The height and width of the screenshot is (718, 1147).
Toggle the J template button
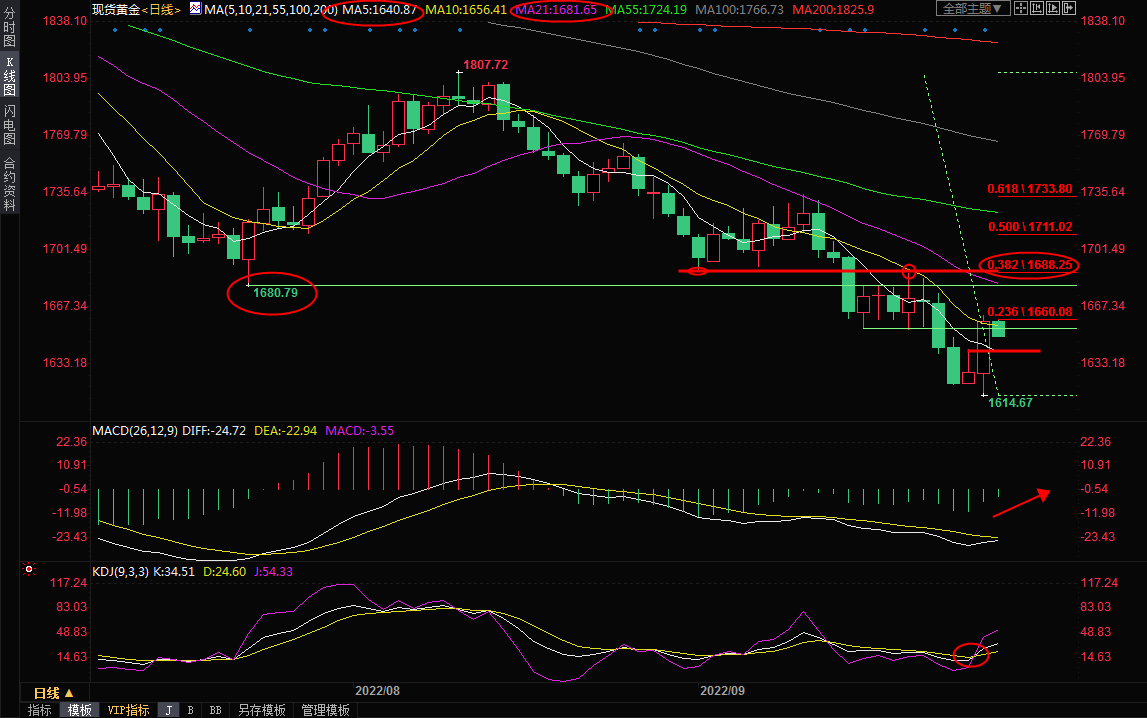[168, 710]
